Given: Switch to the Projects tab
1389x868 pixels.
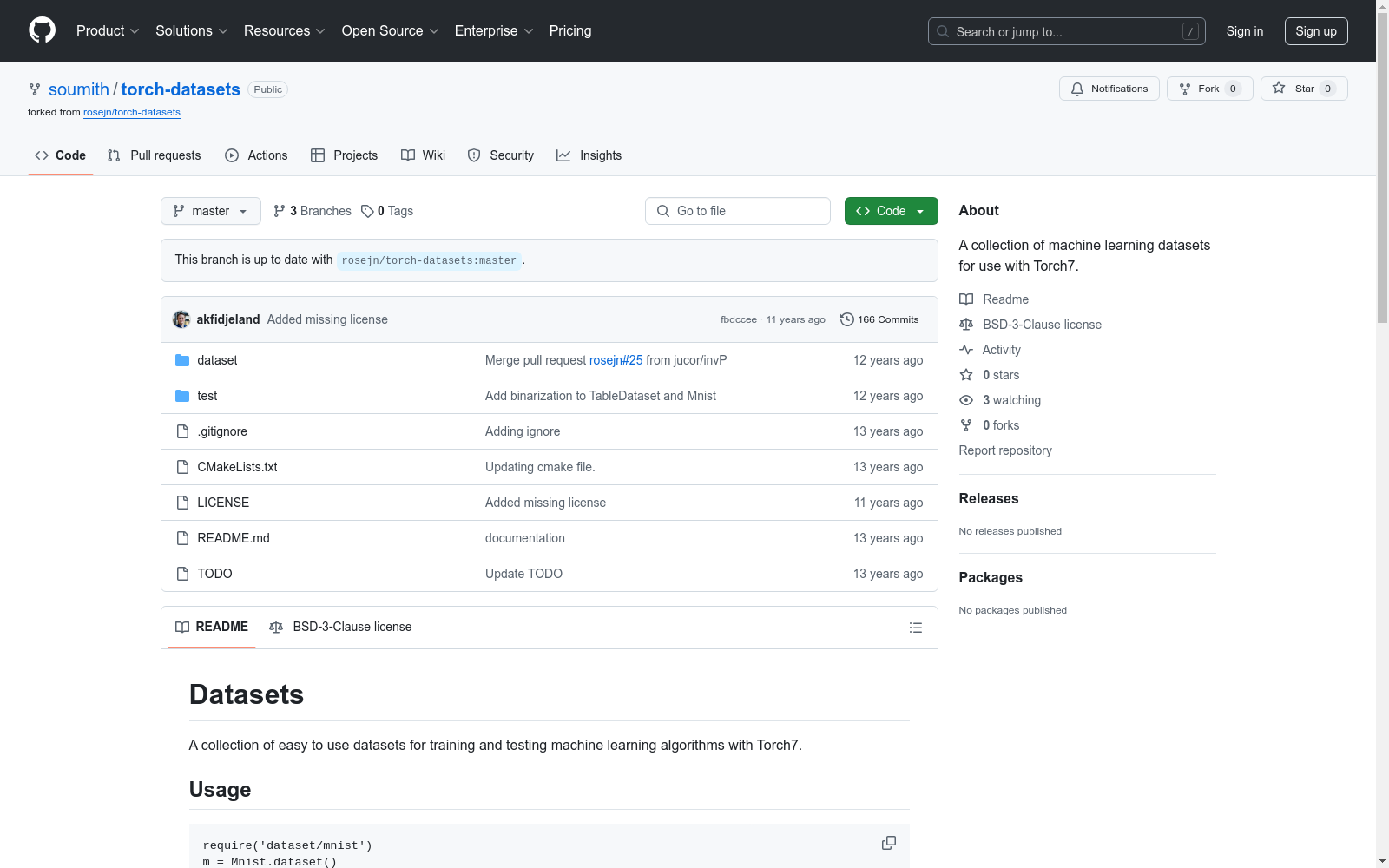Looking at the screenshot, I should tap(345, 155).
